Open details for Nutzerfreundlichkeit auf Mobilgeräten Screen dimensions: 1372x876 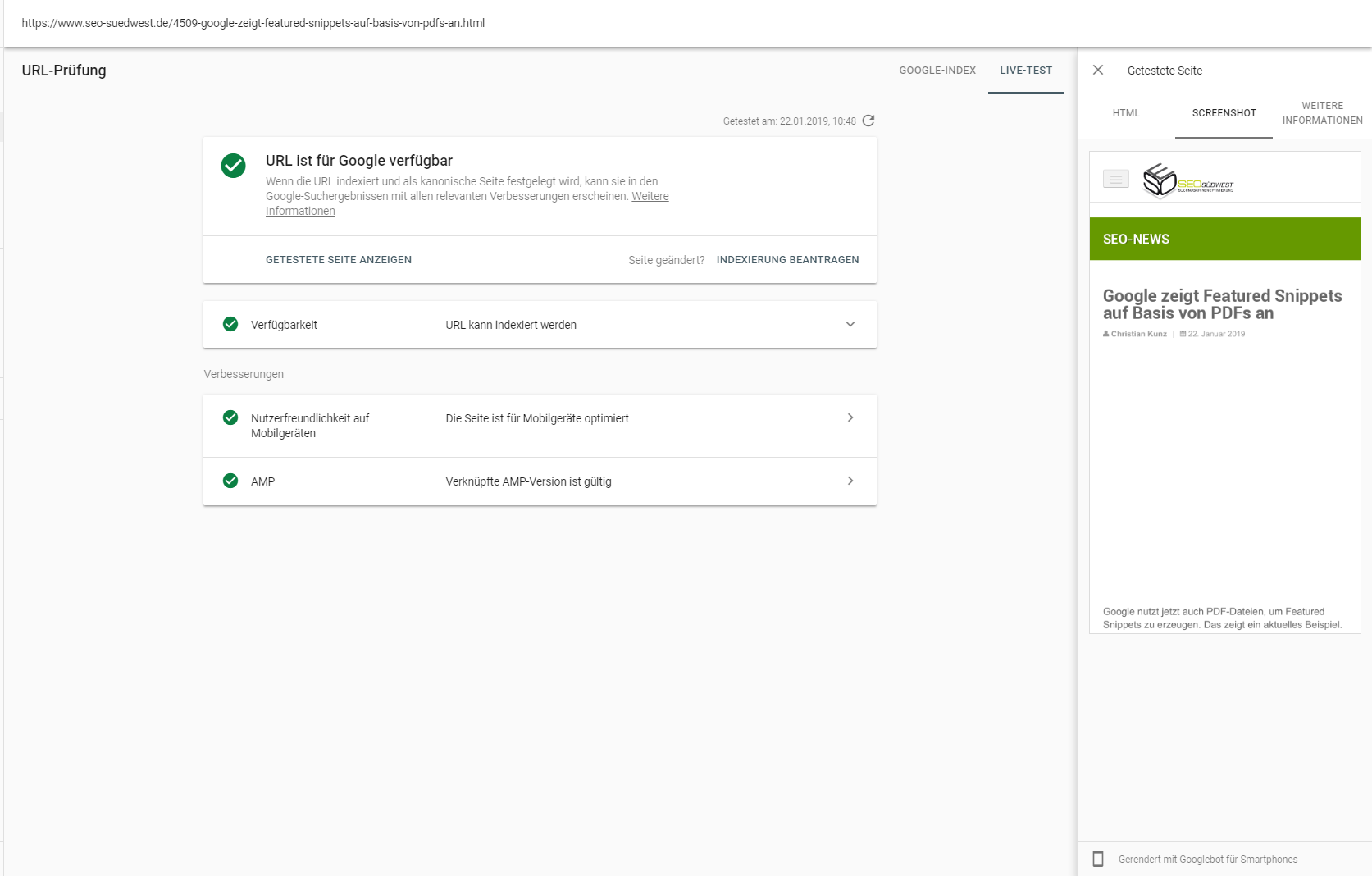(x=850, y=417)
